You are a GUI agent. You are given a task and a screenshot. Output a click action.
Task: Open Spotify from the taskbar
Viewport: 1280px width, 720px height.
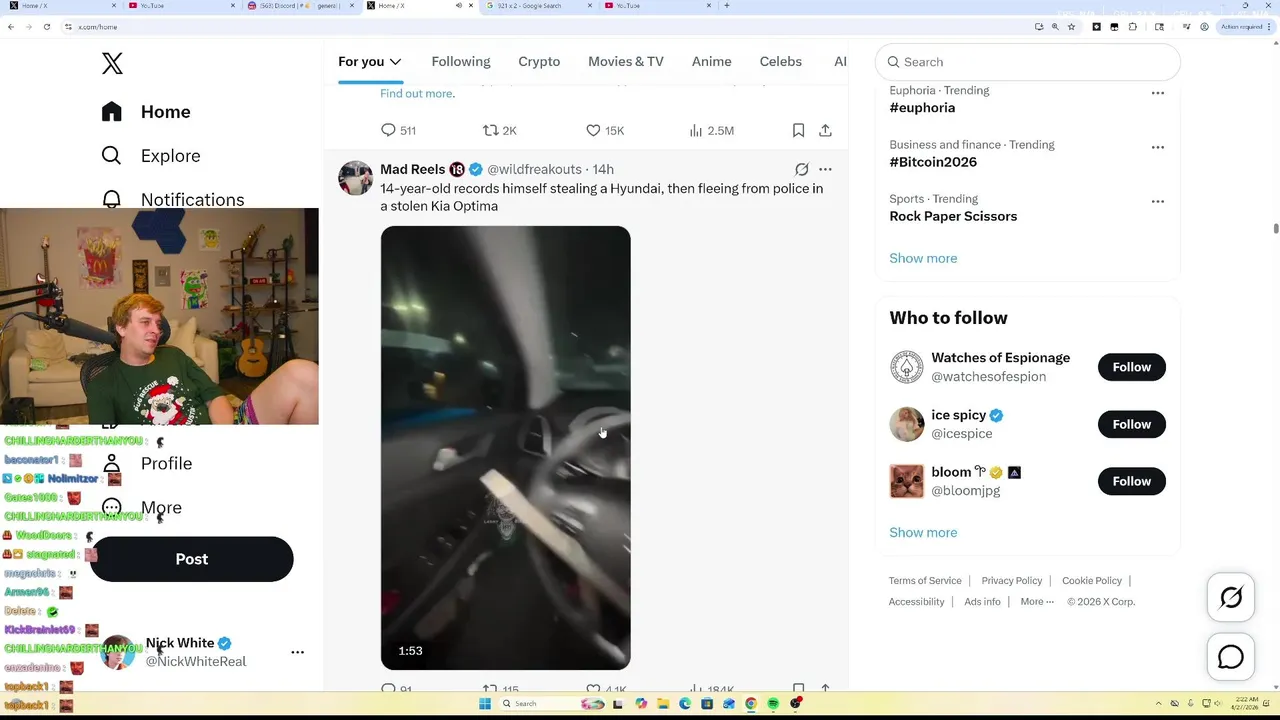773,704
